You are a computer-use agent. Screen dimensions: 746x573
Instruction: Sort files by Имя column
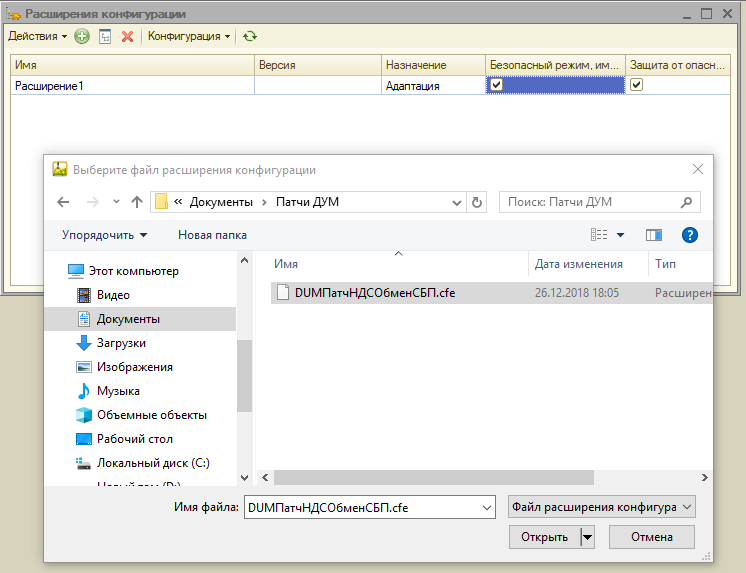coord(285,264)
